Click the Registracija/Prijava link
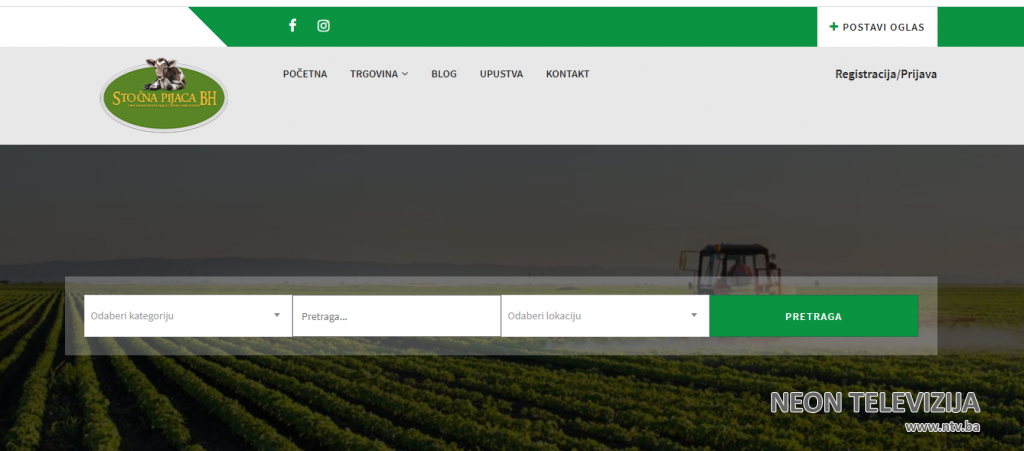1024x451 pixels. [x=885, y=74]
